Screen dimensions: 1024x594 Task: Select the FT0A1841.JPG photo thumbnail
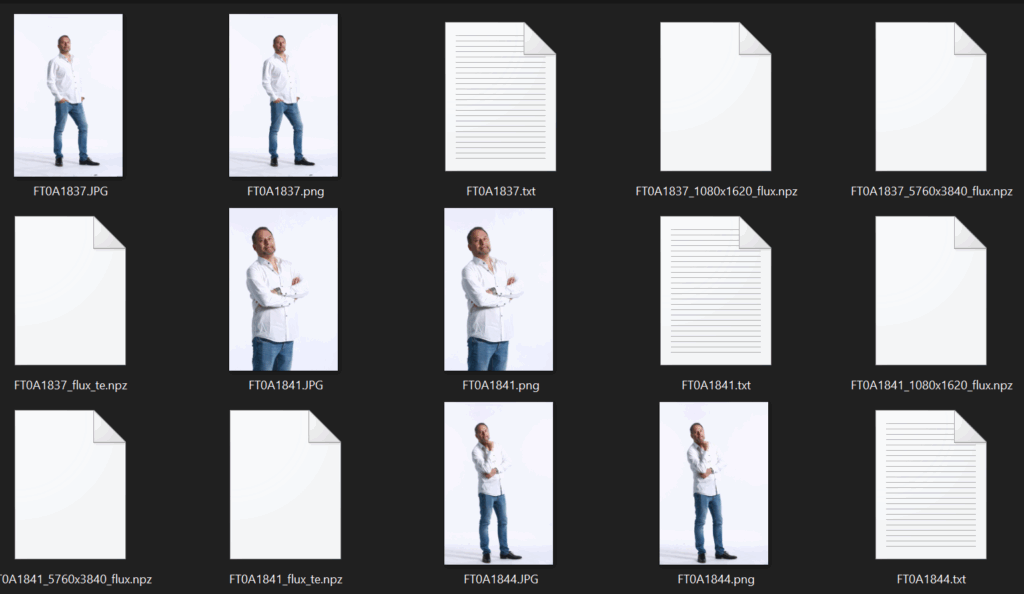click(284, 290)
